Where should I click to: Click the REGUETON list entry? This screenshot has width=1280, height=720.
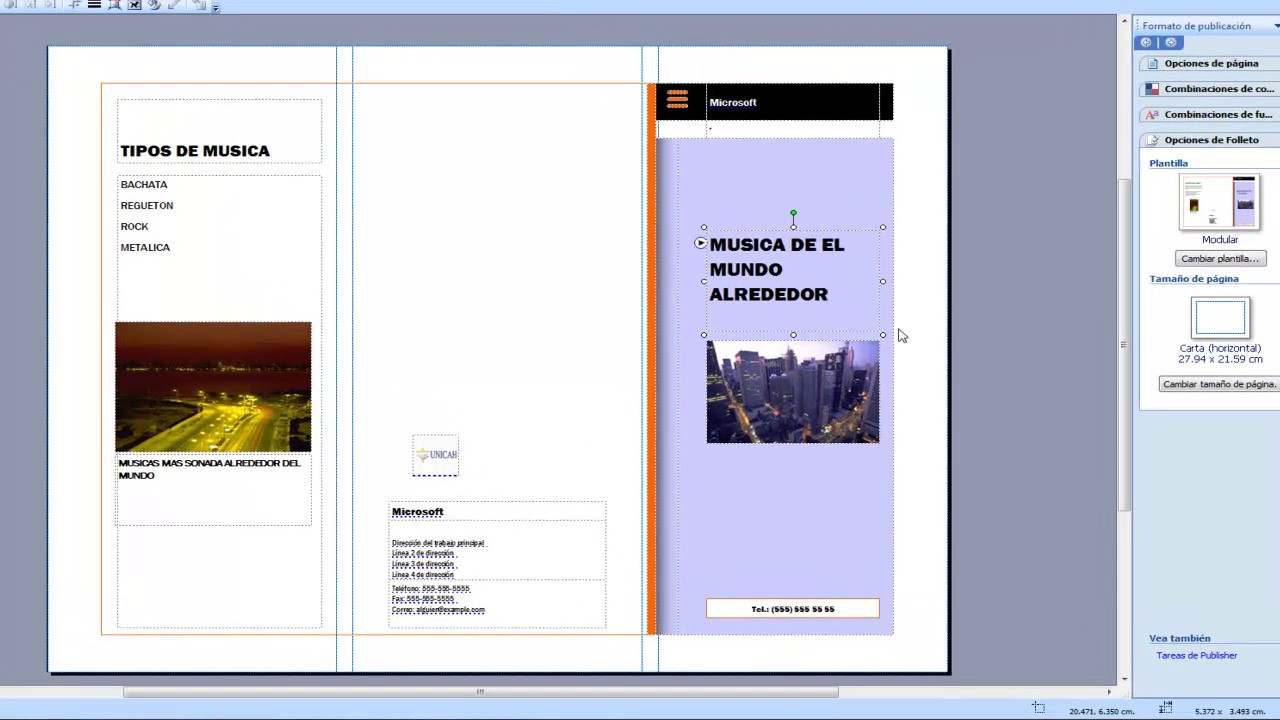(x=147, y=206)
